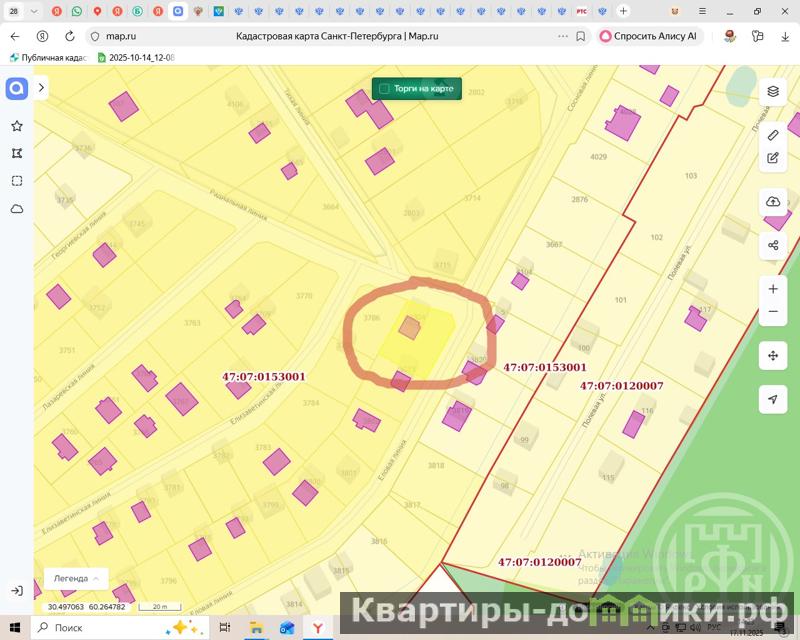800x640 pixels.
Task: Click 'Спросить Алису AI' button
Action: click(649, 36)
